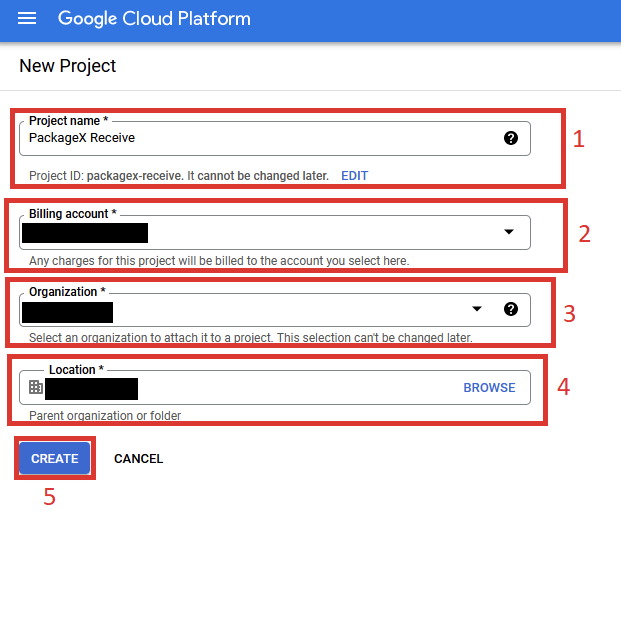Click the building icon in Location field

click(x=36, y=388)
